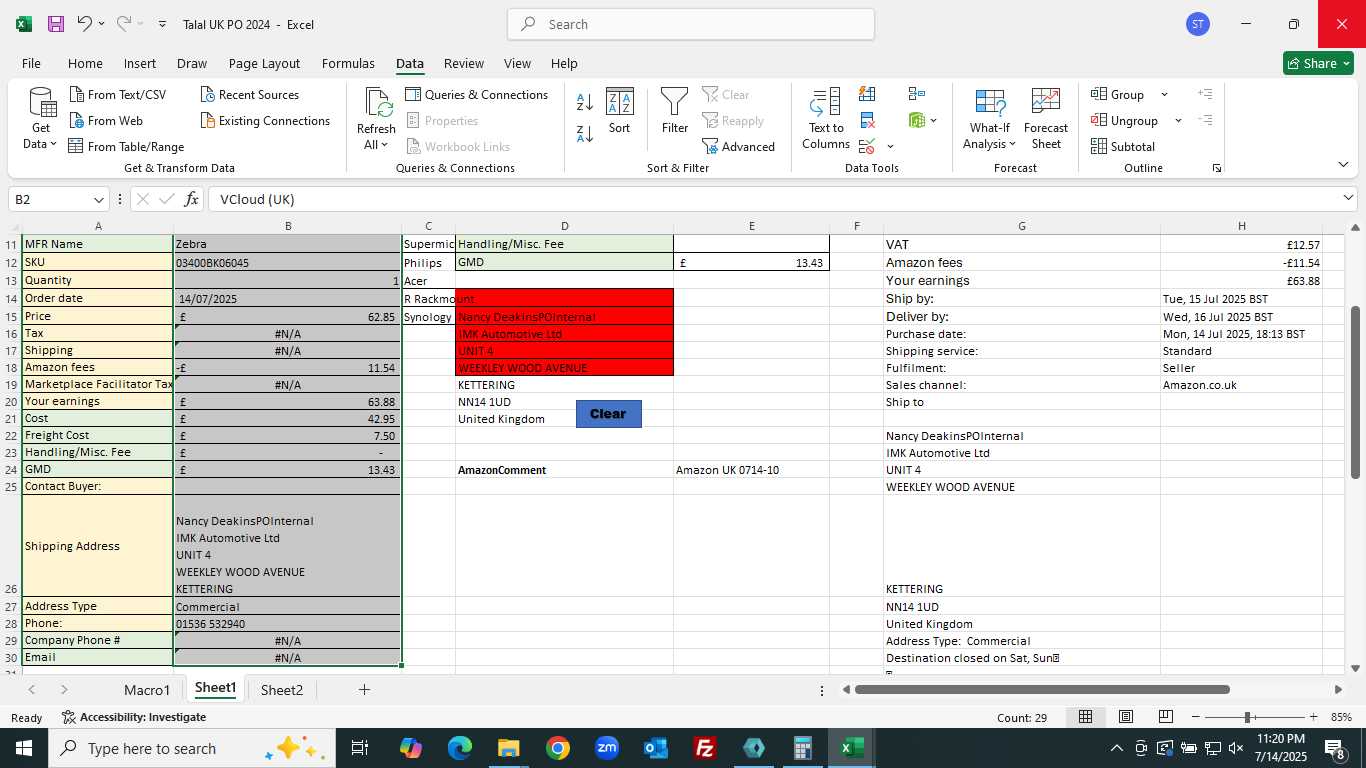Click the Undo icon
Screen dimensions: 1366x768
click(85, 24)
